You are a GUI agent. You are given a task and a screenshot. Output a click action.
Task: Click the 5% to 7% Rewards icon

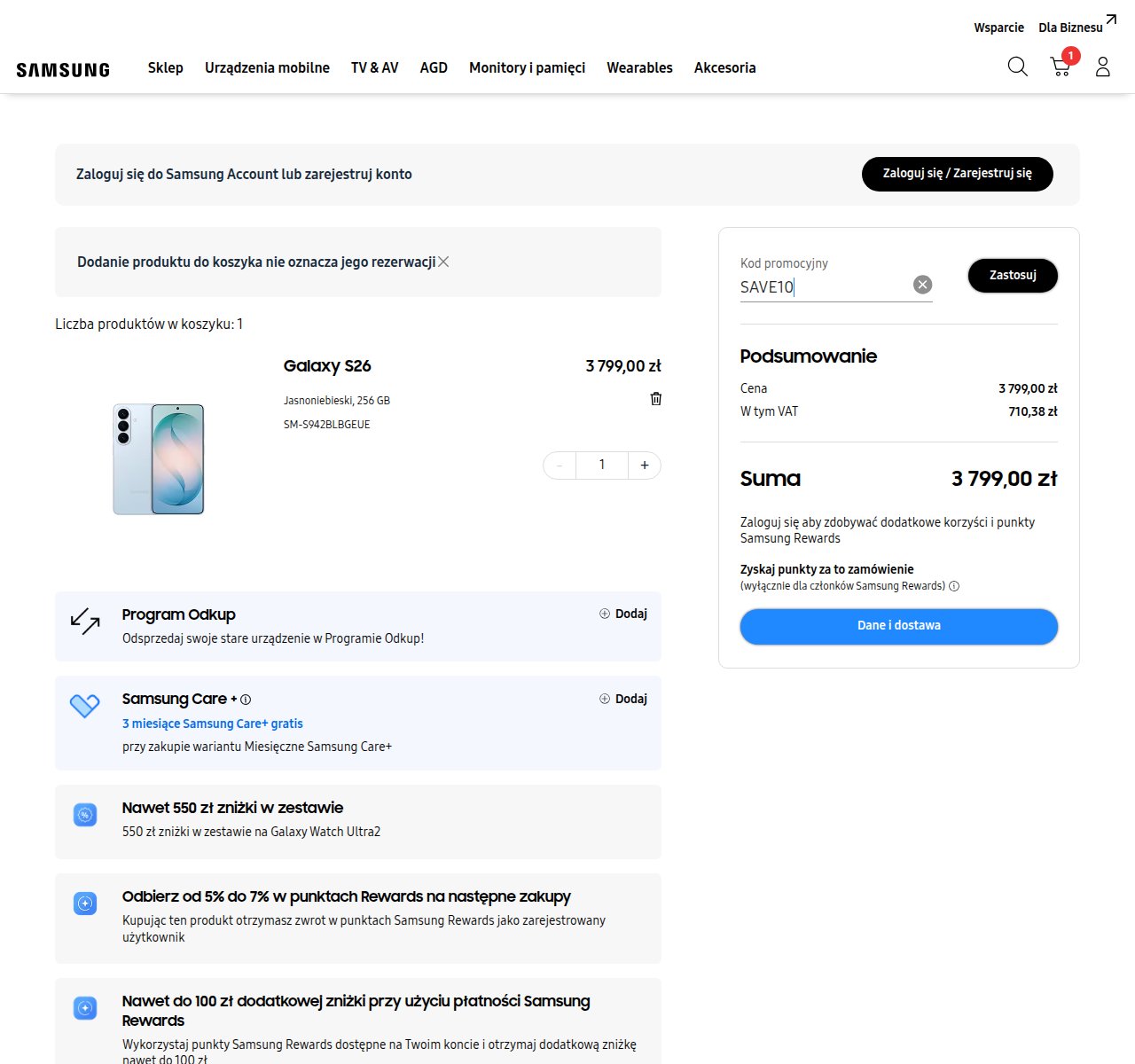point(85,904)
